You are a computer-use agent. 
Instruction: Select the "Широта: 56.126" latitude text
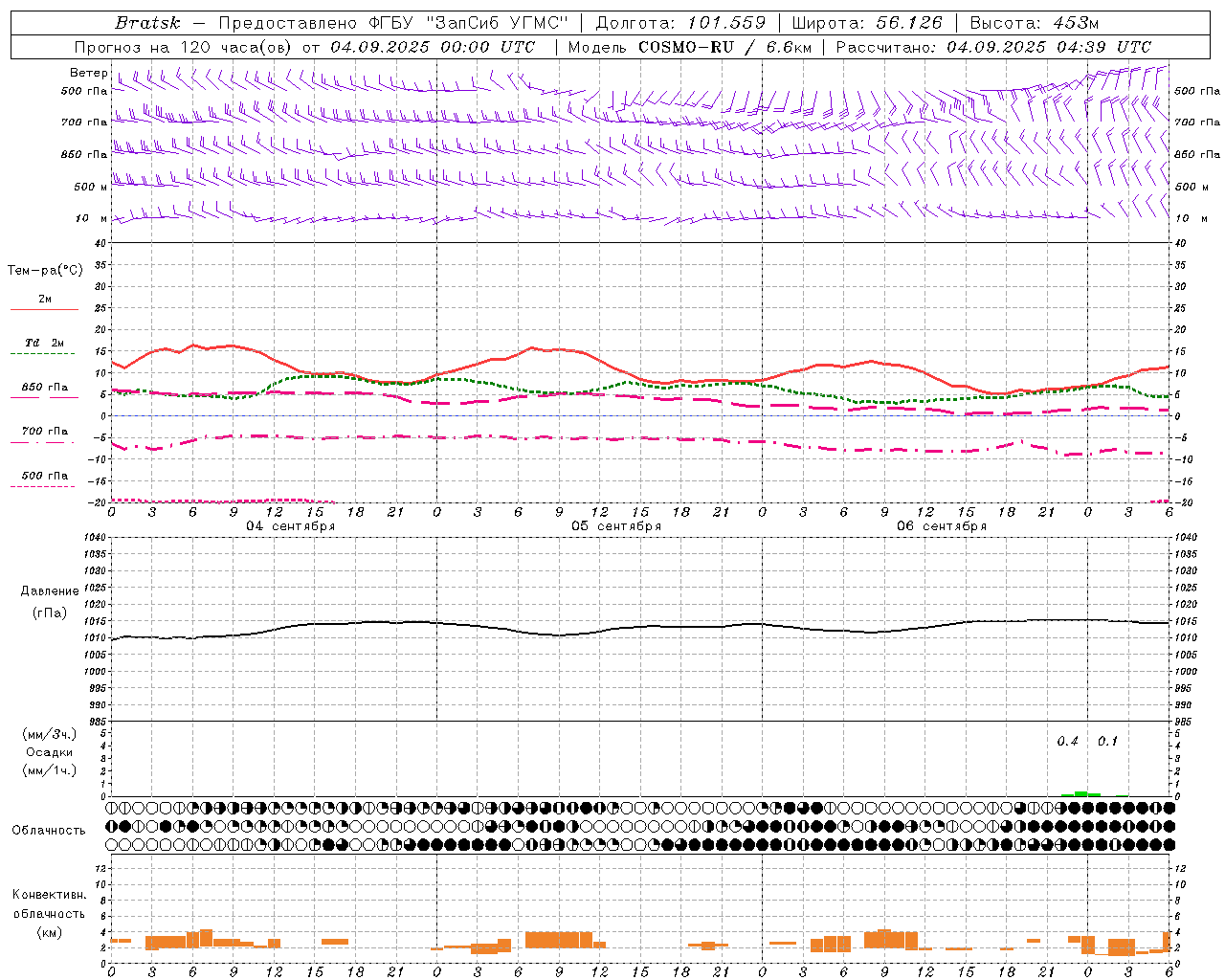(x=867, y=23)
